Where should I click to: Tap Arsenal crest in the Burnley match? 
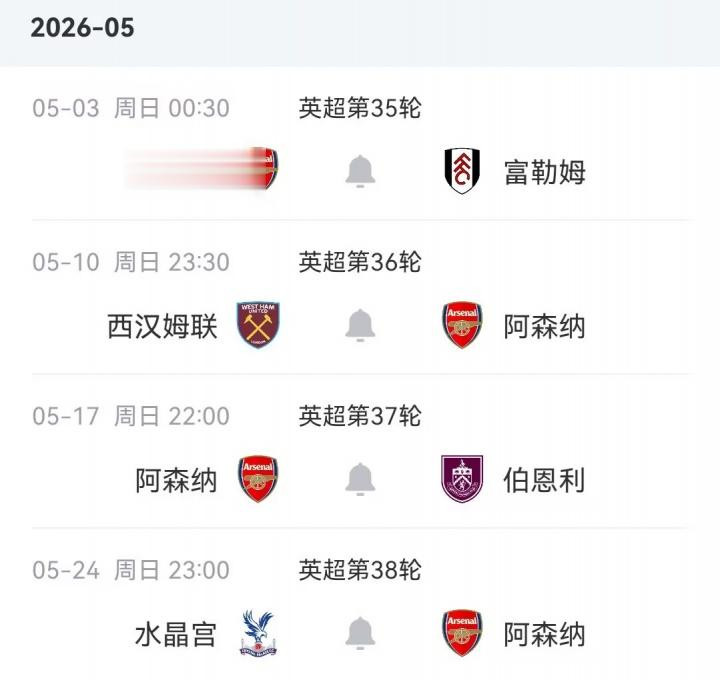(x=258, y=480)
